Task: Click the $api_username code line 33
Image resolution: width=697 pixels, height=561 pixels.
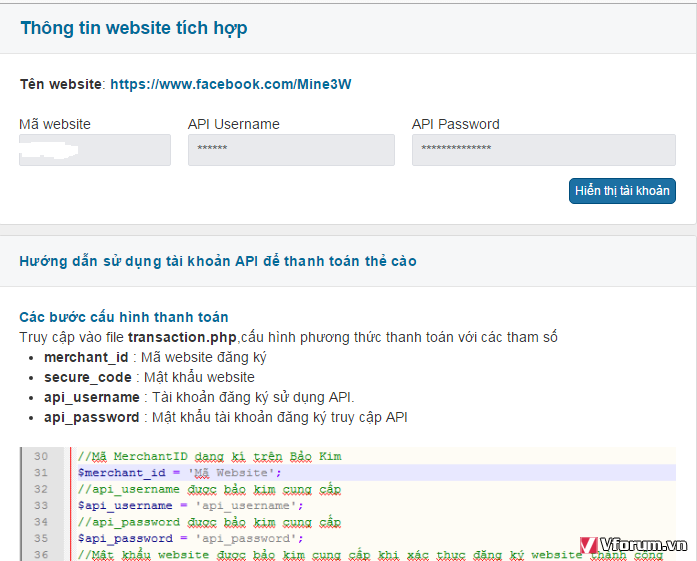Action: [191, 506]
